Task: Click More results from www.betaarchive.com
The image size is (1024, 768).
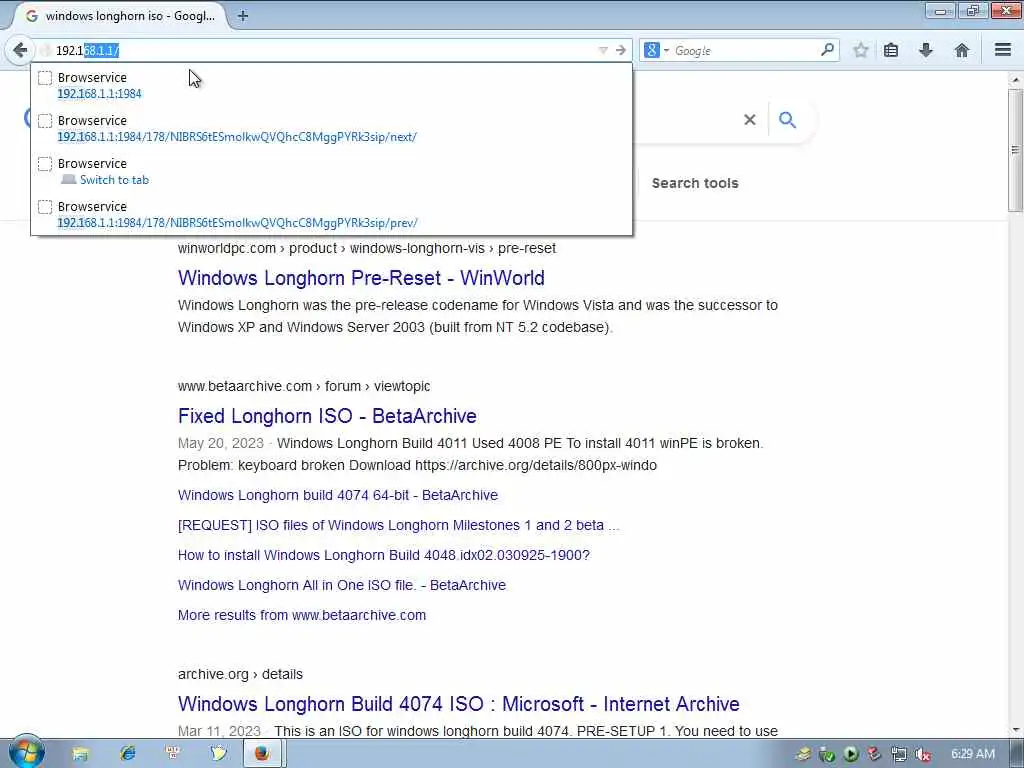Action: point(302,615)
